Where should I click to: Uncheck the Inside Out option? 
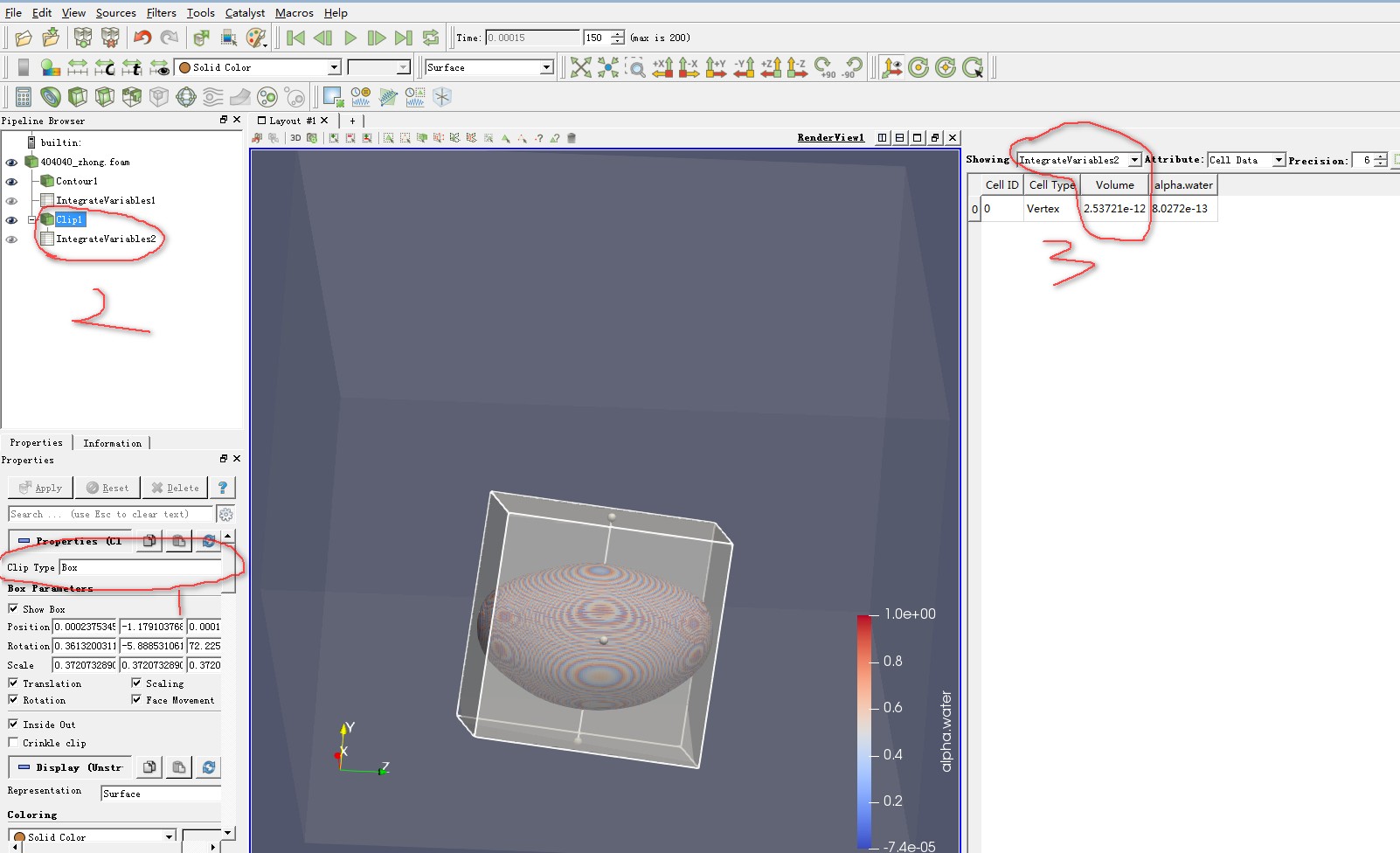[13, 724]
